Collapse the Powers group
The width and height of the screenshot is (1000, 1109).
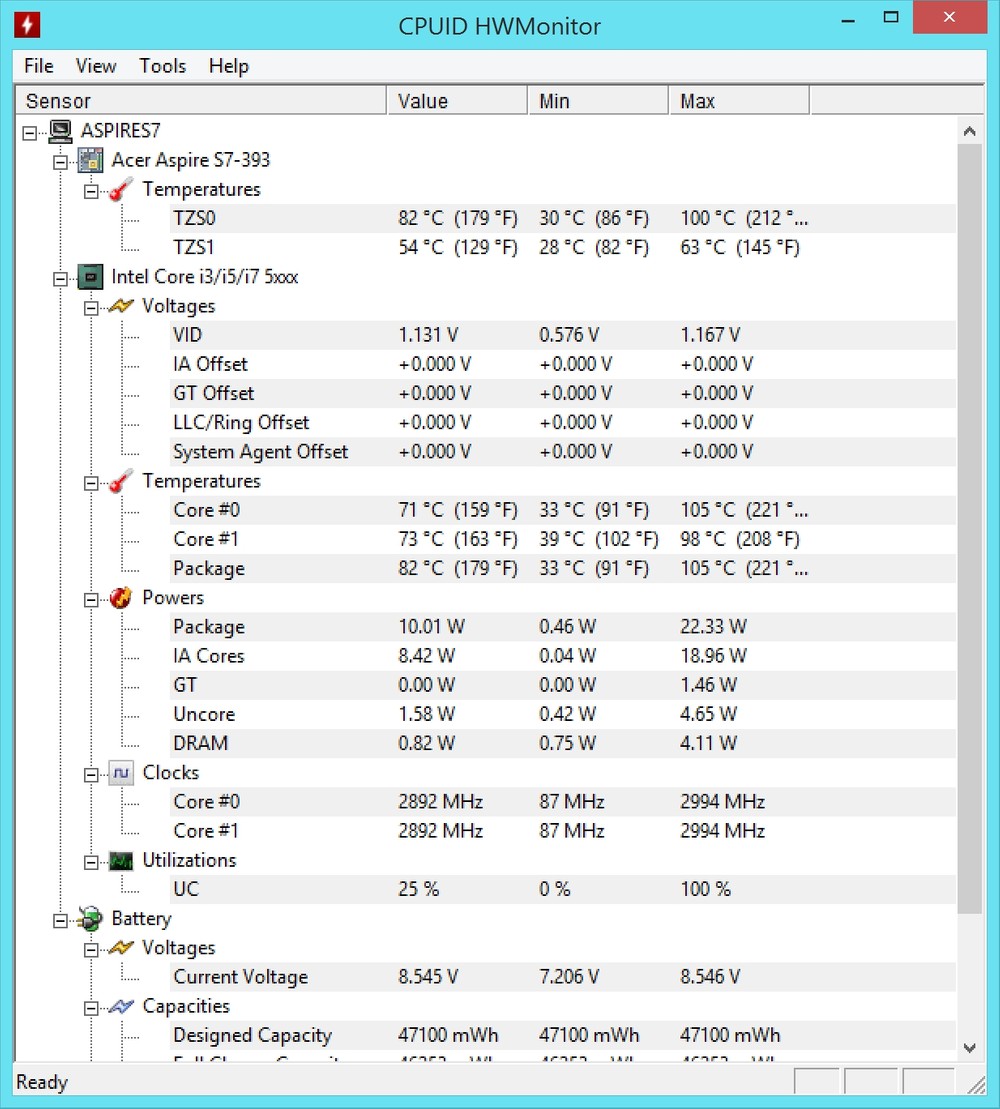(91, 600)
